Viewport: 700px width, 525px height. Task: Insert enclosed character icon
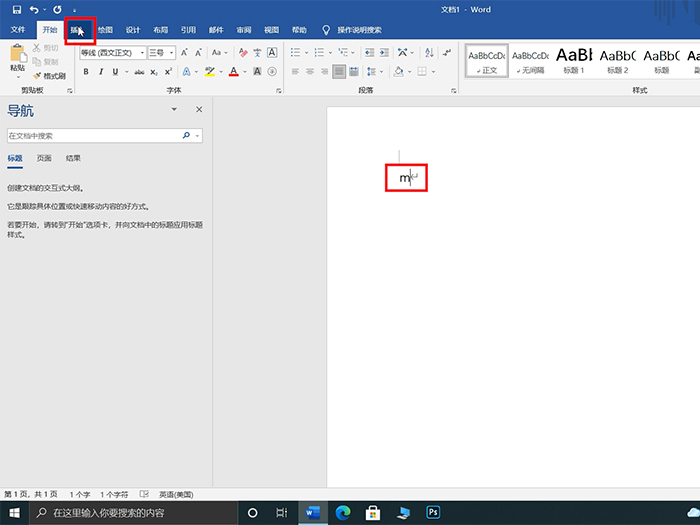click(272, 71)
